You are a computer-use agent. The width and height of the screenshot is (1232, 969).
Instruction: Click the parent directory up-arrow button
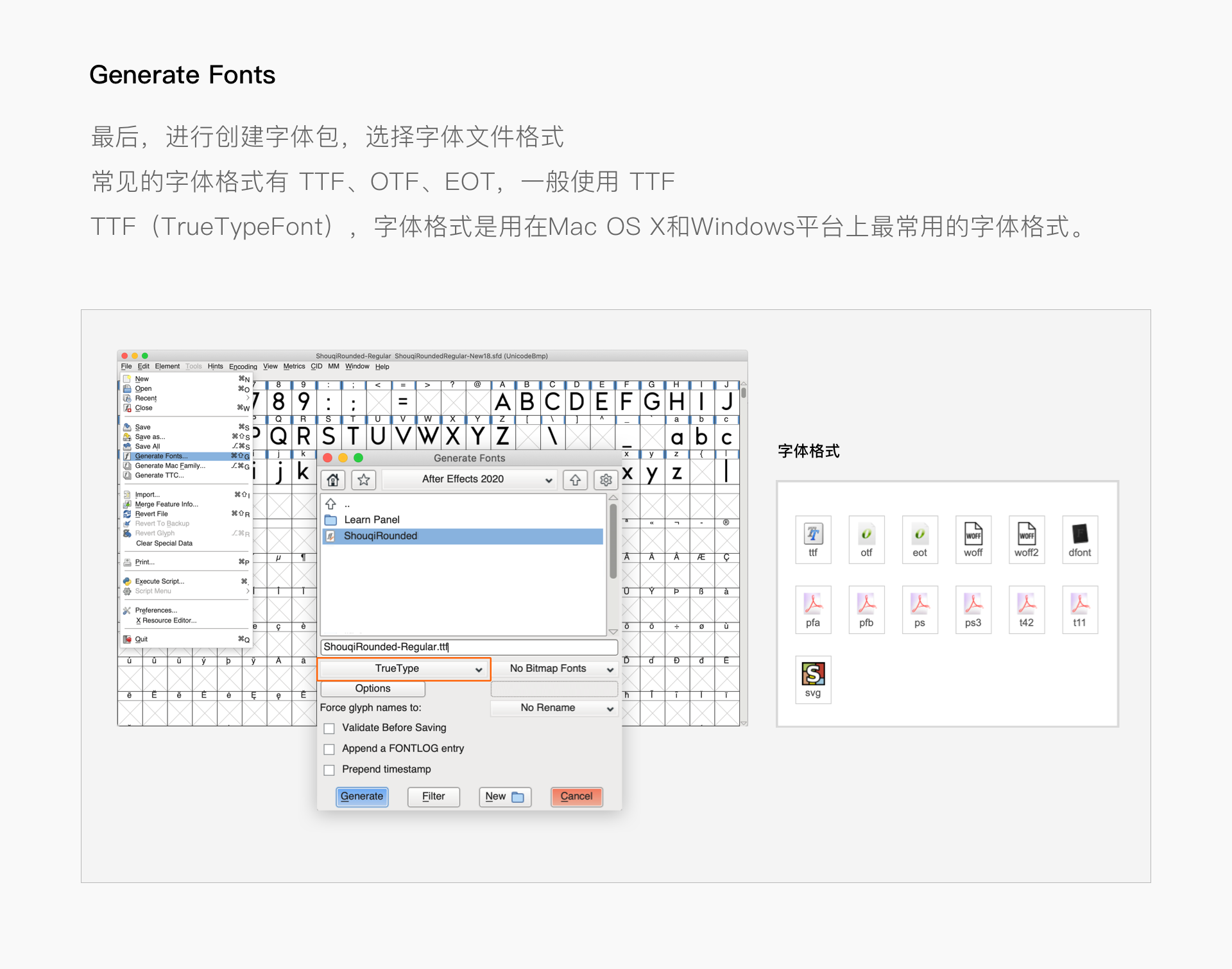576,479
